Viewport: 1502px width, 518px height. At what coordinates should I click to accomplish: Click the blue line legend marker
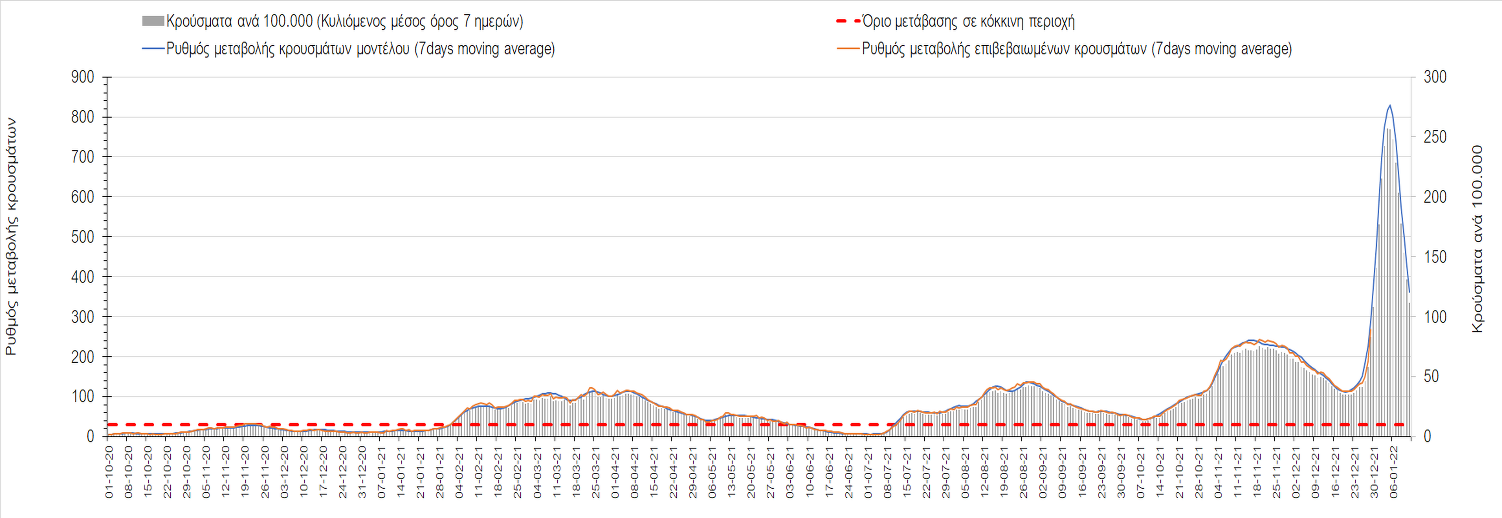point(153,49)
